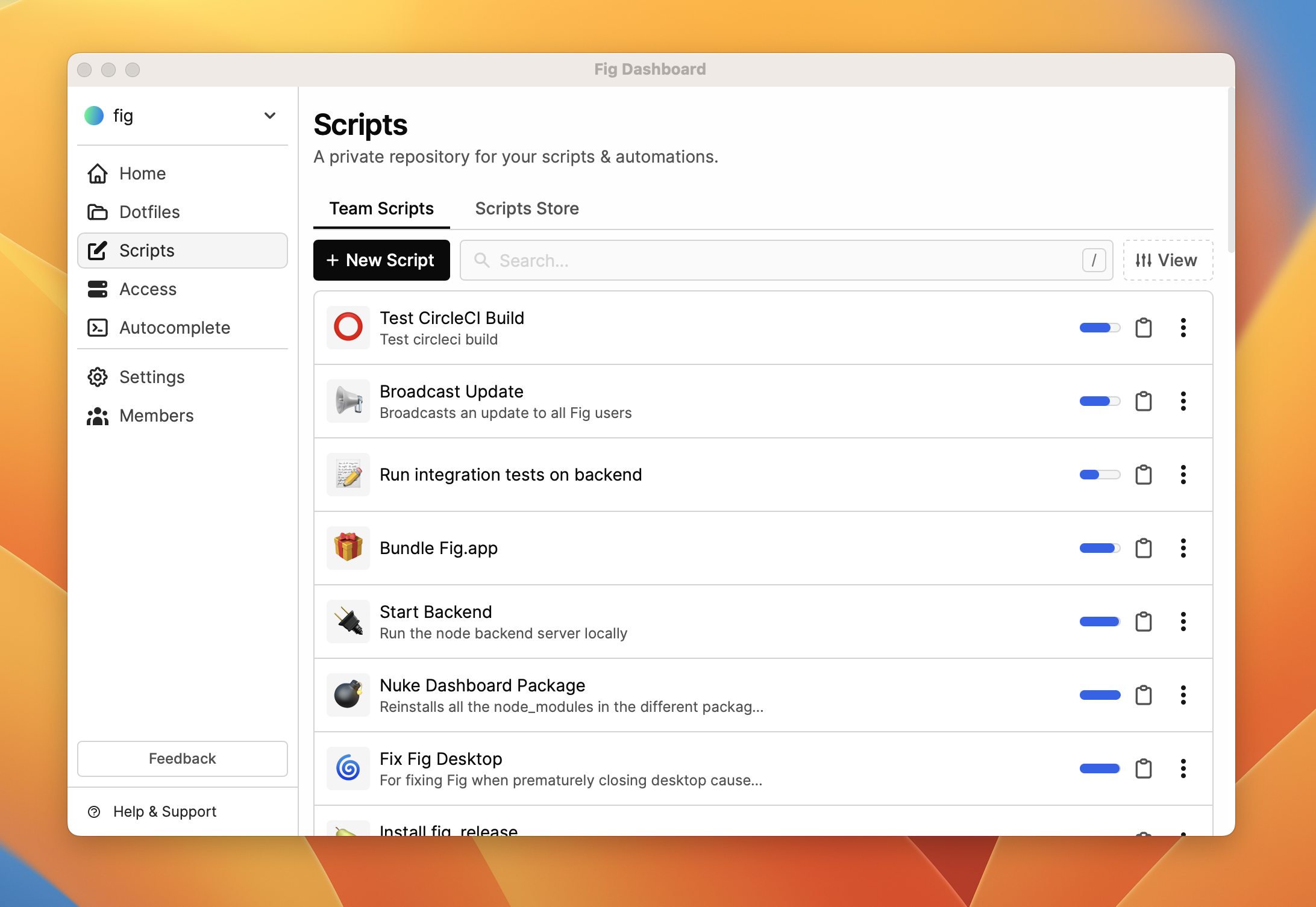Copy Fix Fig Desktop via clipboard icon
Image resolution: width=1316 pixels, height=907 pixels.
coord(1144,768)
